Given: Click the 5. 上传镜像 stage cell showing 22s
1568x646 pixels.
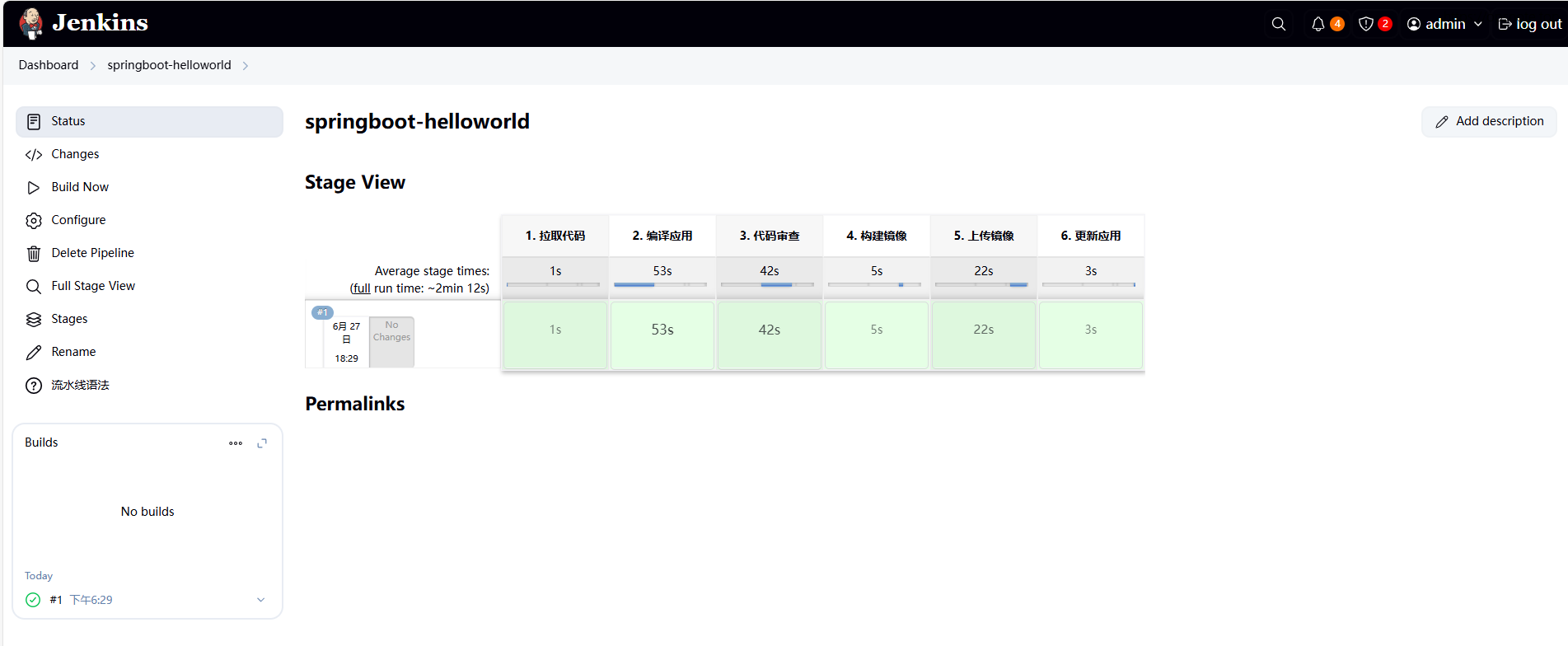Looking at the screenshot, I should point(984,335).
